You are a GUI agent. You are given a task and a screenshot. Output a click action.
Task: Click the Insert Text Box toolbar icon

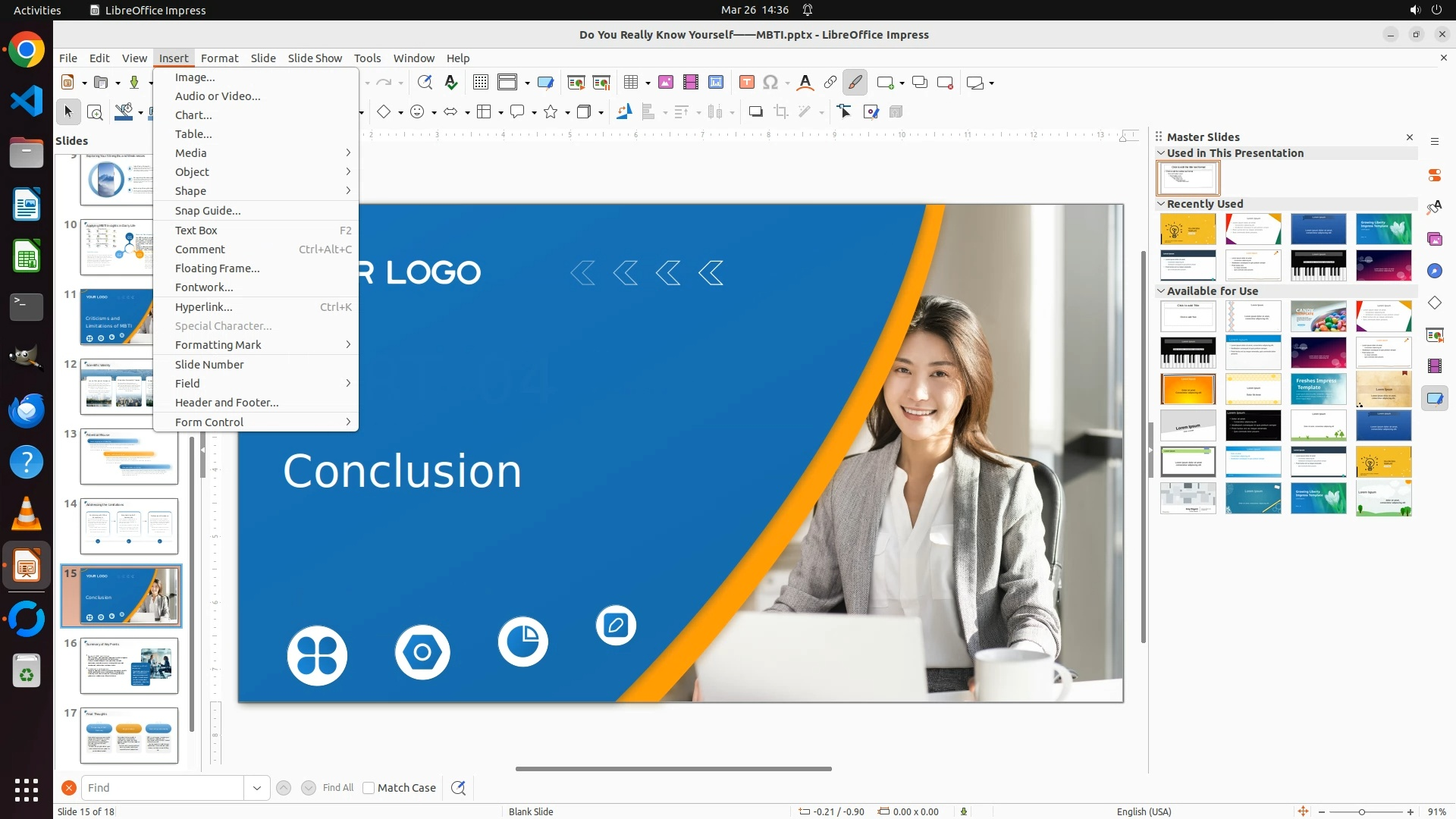coord(747,83)
